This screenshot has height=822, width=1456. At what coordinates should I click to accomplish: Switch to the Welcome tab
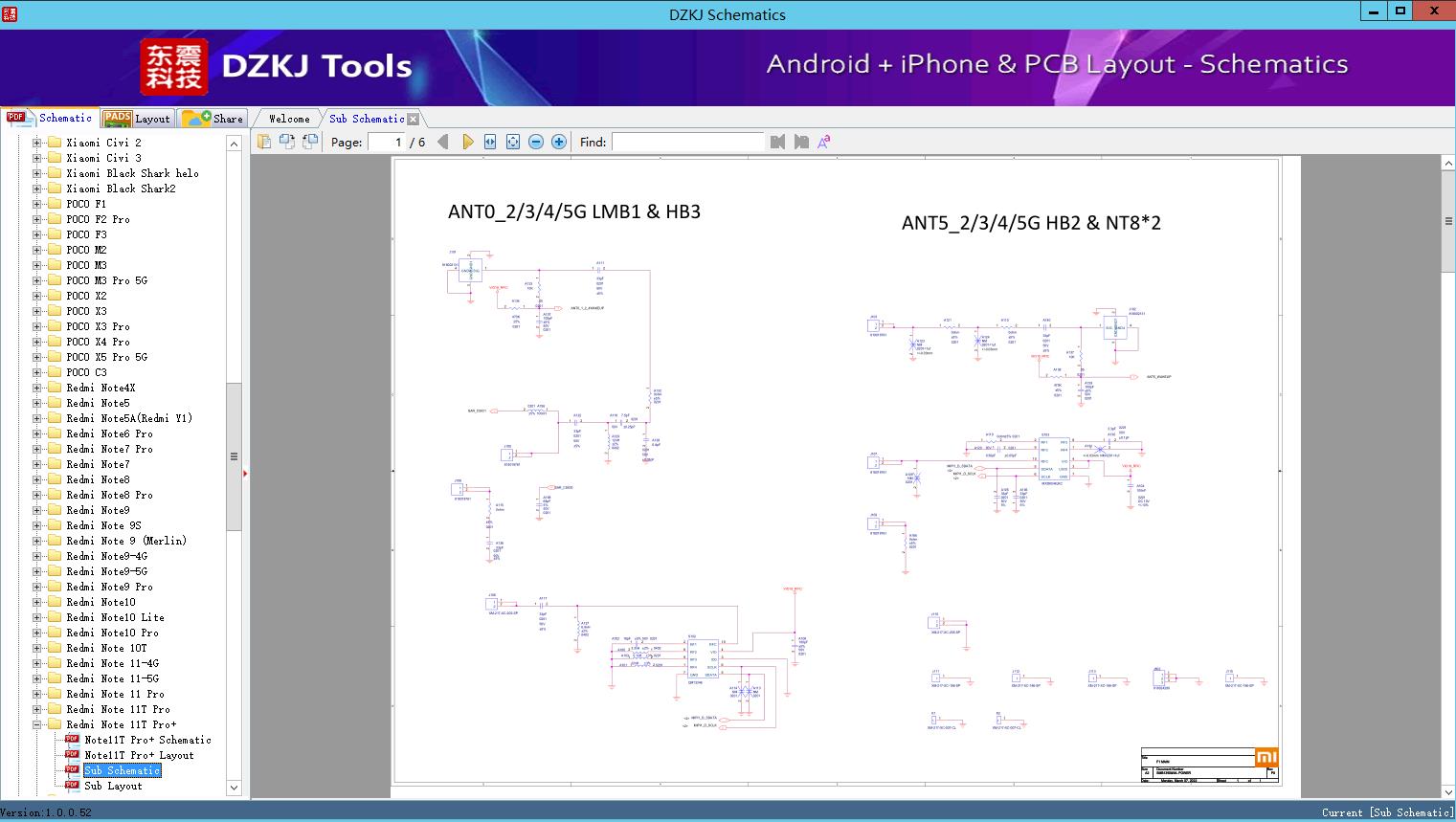(289, 119)
